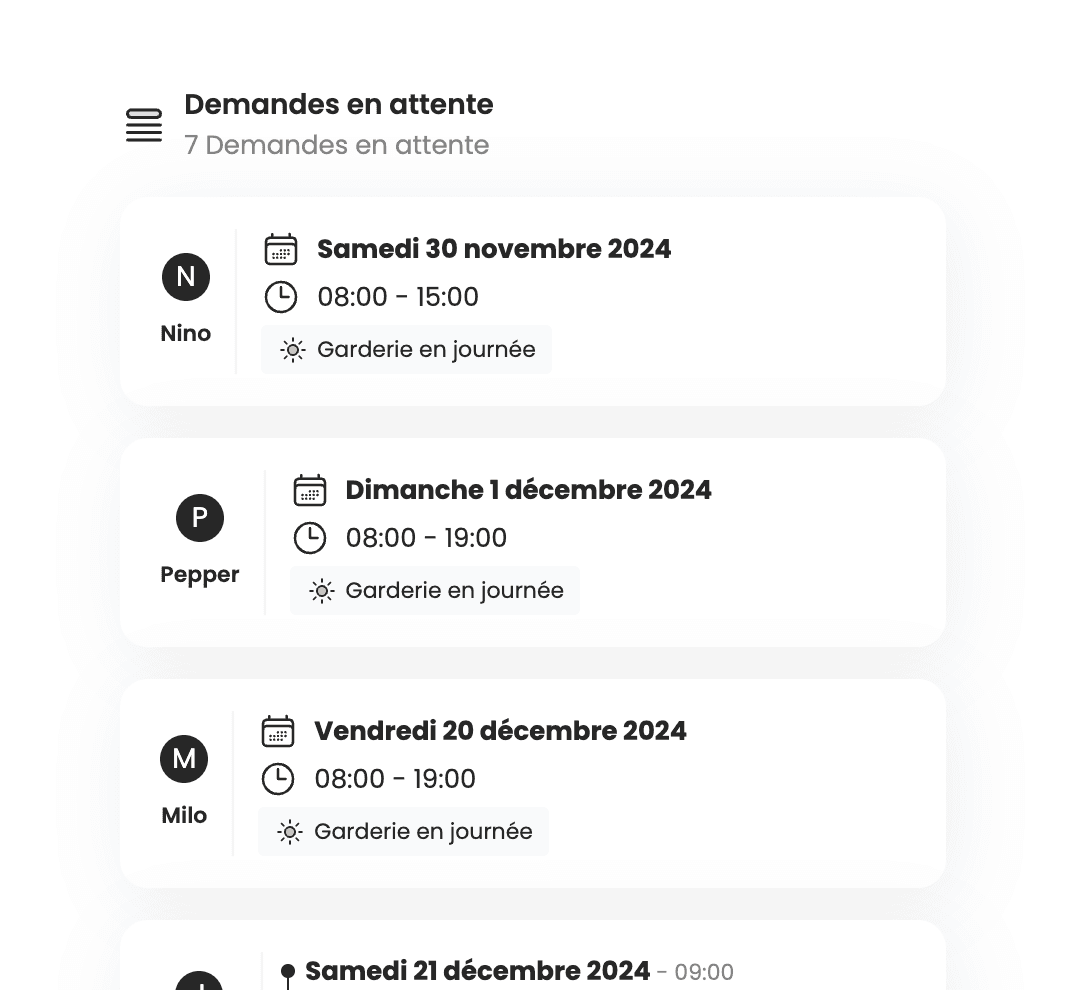Click the clock icon on Pepper's card

[310, 537]
